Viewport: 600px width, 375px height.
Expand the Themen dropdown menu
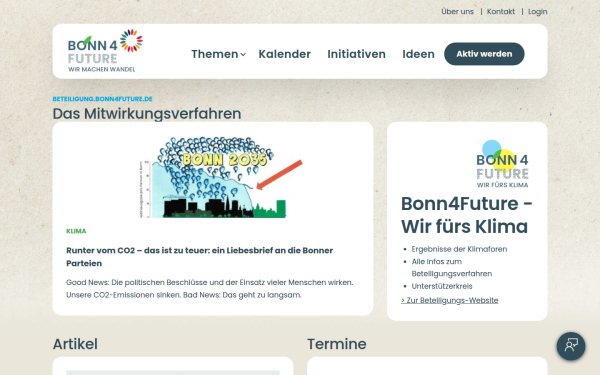(x=218, y=54)
